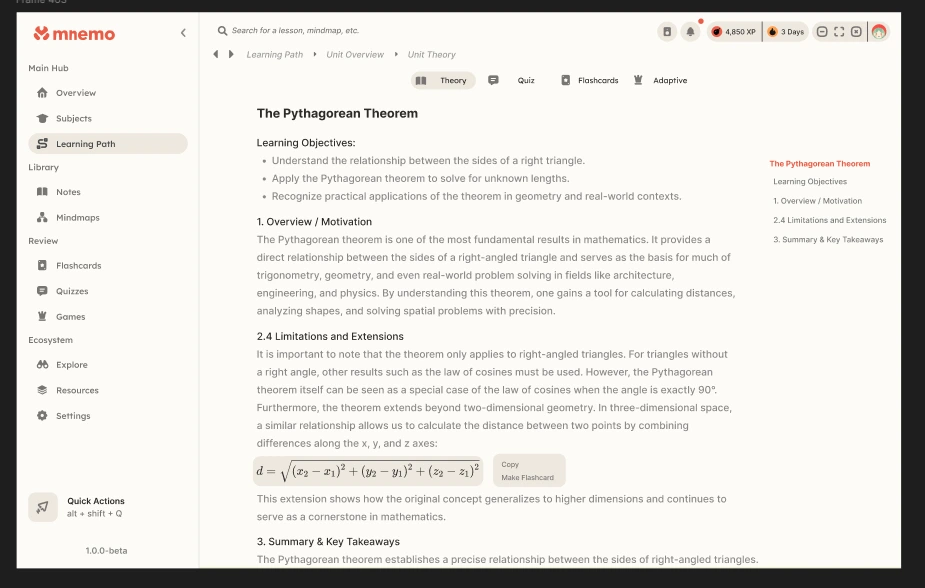Launch Quick Actions rocket button
Image resolution: width=925 pixels, height=588 pixels.
click(x=42, y=507)
